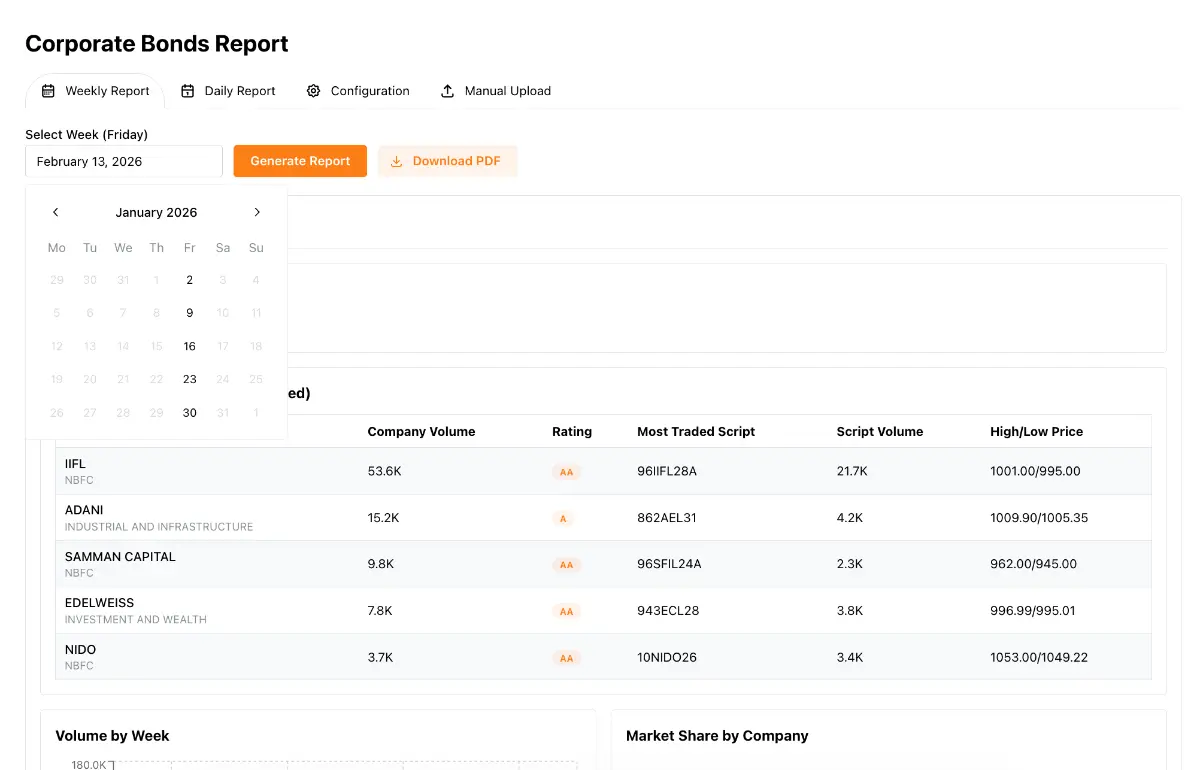
Task: Click the A rating badge for ADANI
Action: pyautogui.click(x=563, y=519)
